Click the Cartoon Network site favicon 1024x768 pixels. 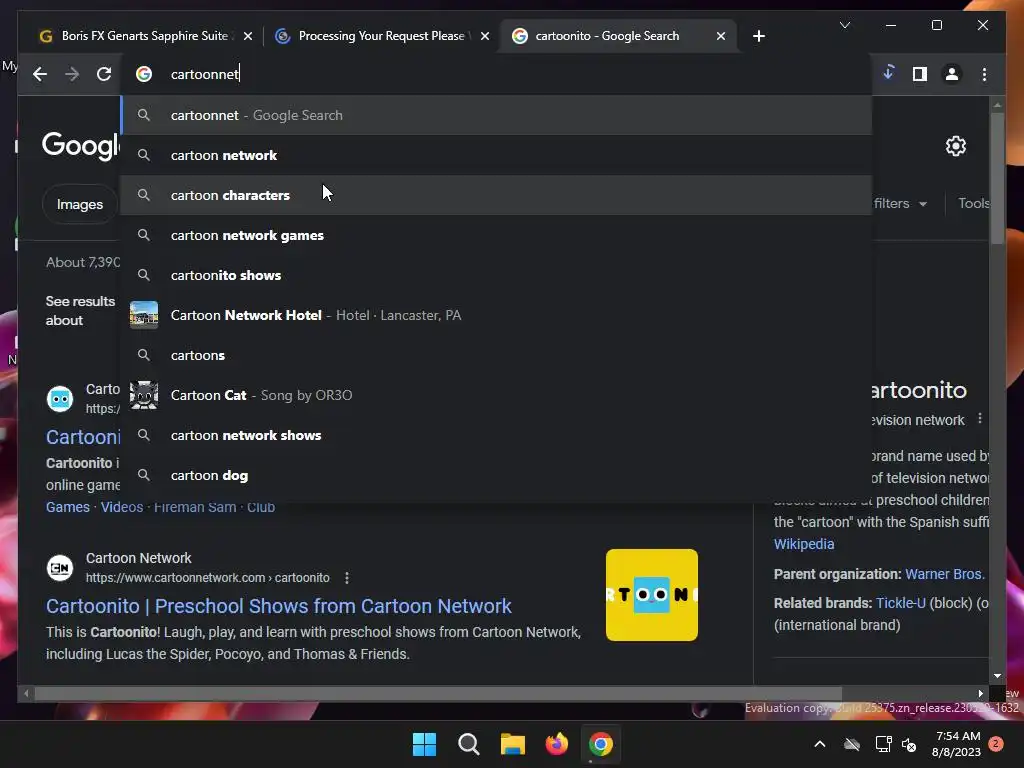tap(60, 568)
